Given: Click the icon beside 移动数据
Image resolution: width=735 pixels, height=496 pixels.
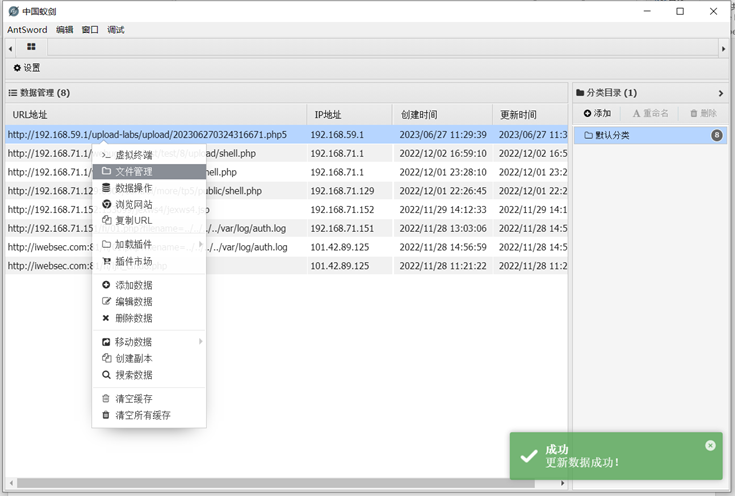Looking at the screenshot, I should 106,342.
